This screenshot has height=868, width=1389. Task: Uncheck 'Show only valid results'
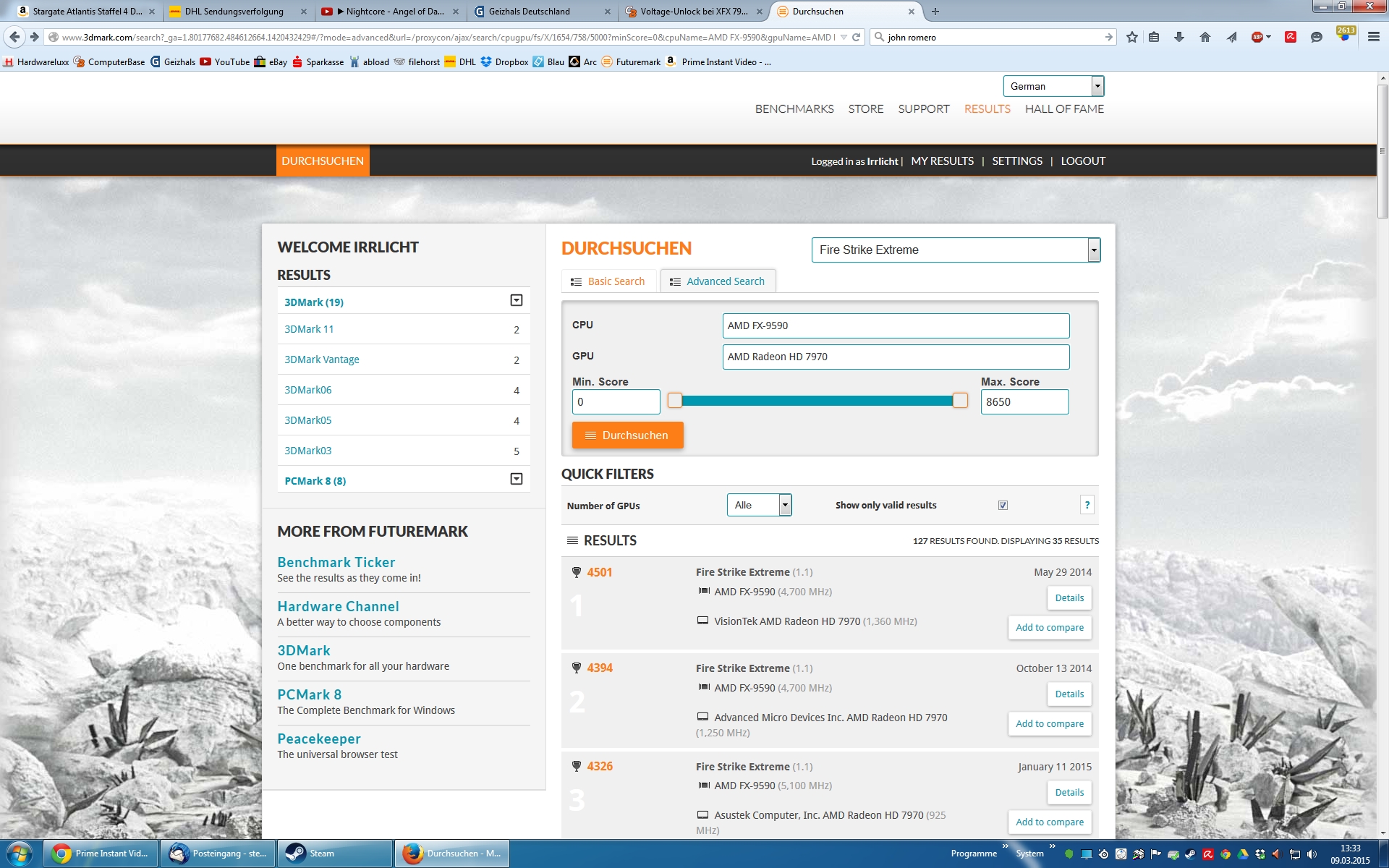pos(1003,505)
